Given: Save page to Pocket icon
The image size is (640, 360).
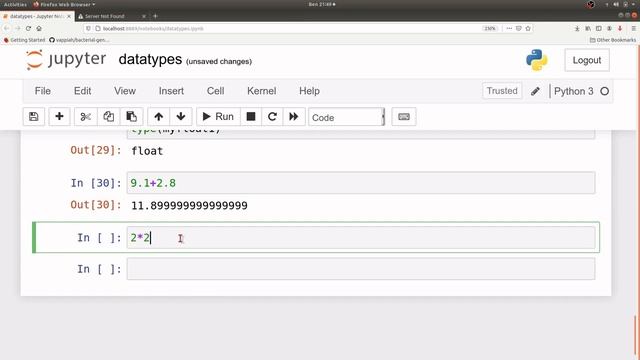Looking at the screenshot, I should tap(518, 29).
